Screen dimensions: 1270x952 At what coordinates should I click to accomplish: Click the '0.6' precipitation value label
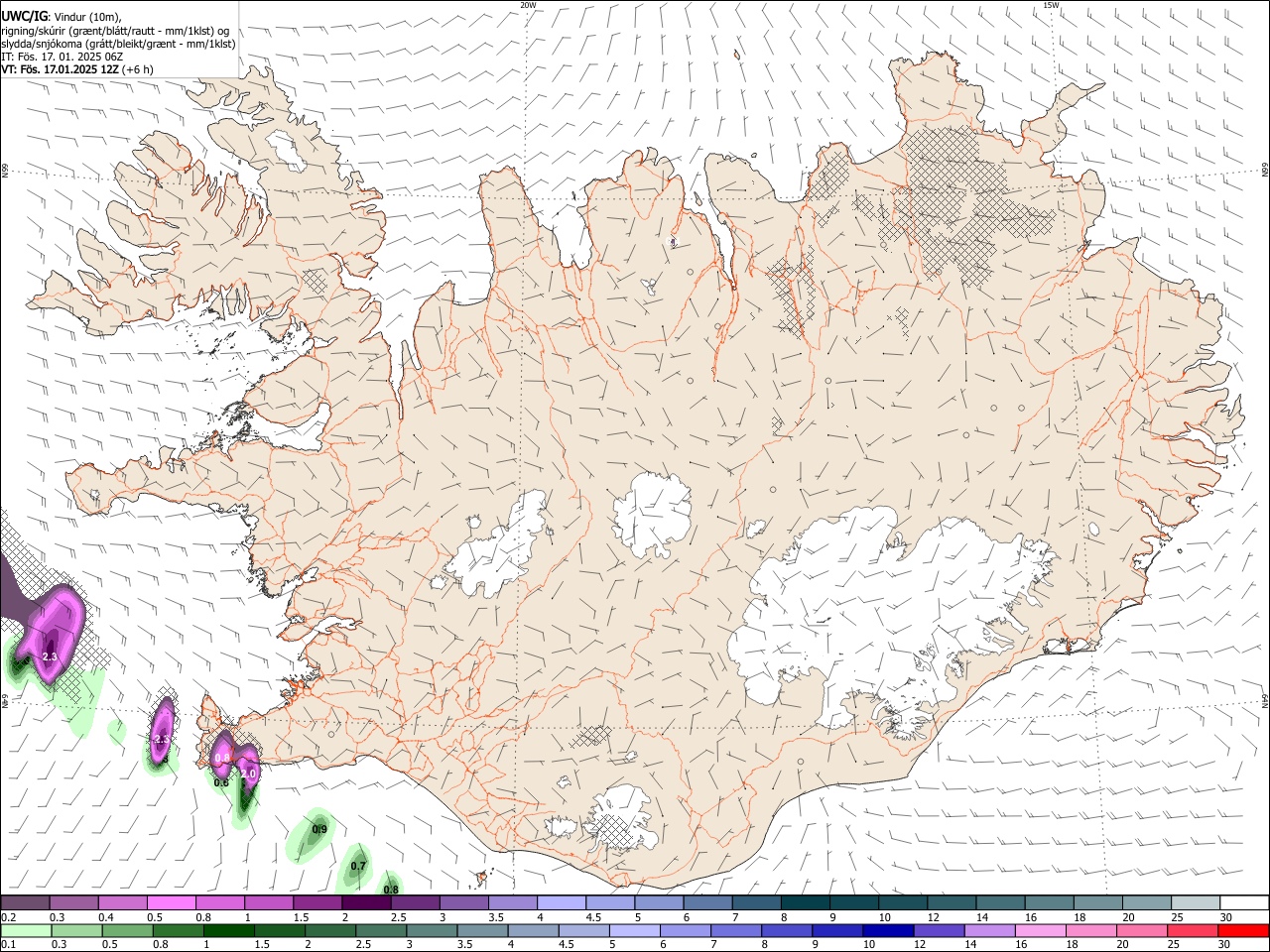click(221, 782)
